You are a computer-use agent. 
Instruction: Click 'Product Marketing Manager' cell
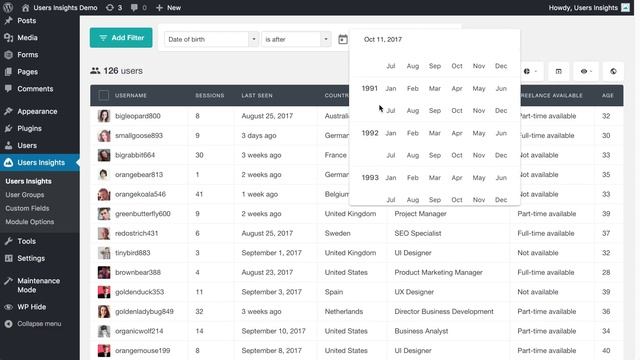438,272
